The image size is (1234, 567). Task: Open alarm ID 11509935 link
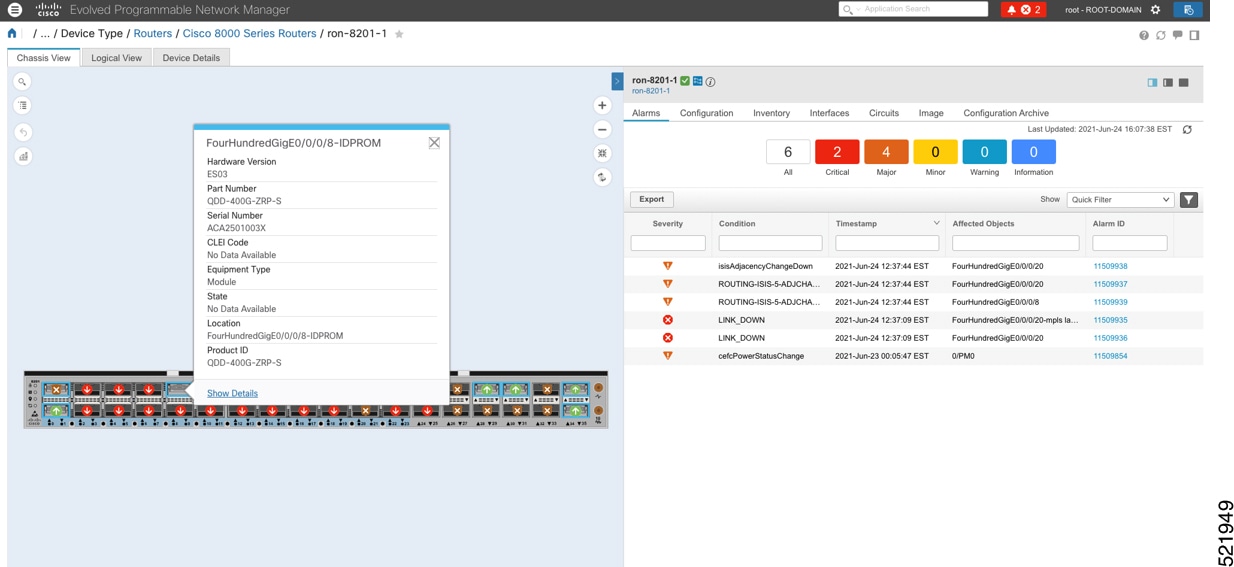(x=1110, y=320)
